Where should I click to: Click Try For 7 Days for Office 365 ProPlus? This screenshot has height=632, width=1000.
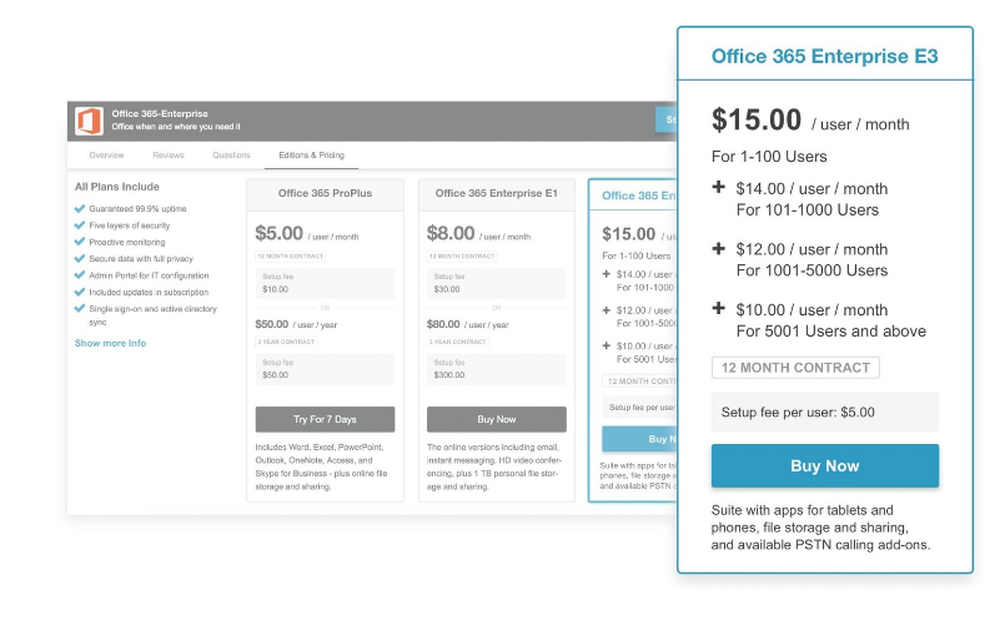click(x=324, y=419)
